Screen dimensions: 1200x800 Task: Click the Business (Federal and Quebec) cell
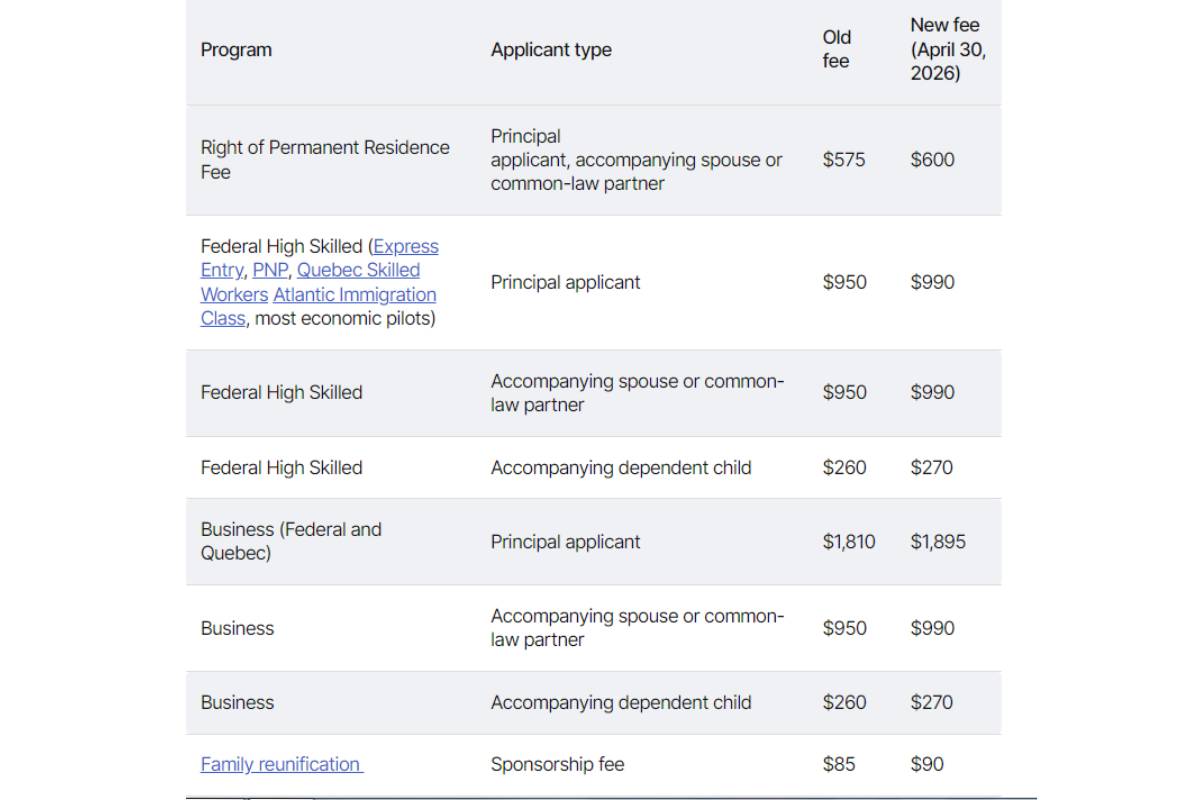tap(291, 541)
